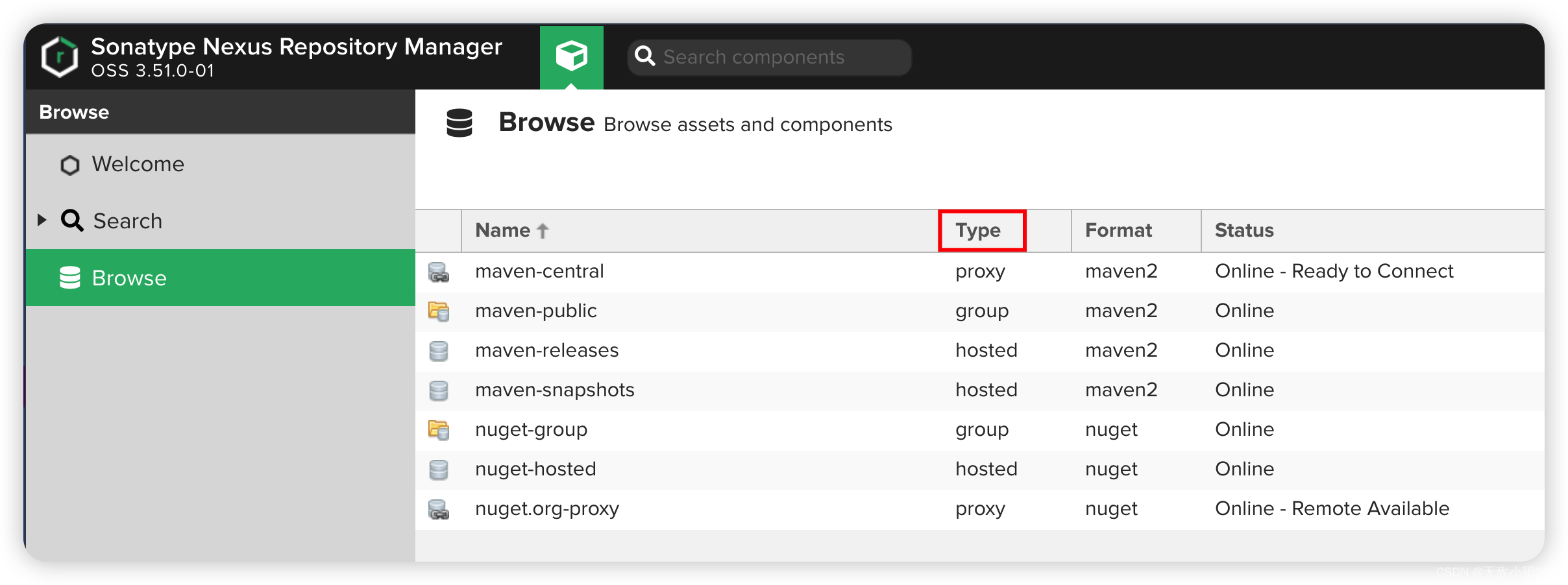
Task: Click maven2 format in maven-central row
Action: coord(1121,271)
